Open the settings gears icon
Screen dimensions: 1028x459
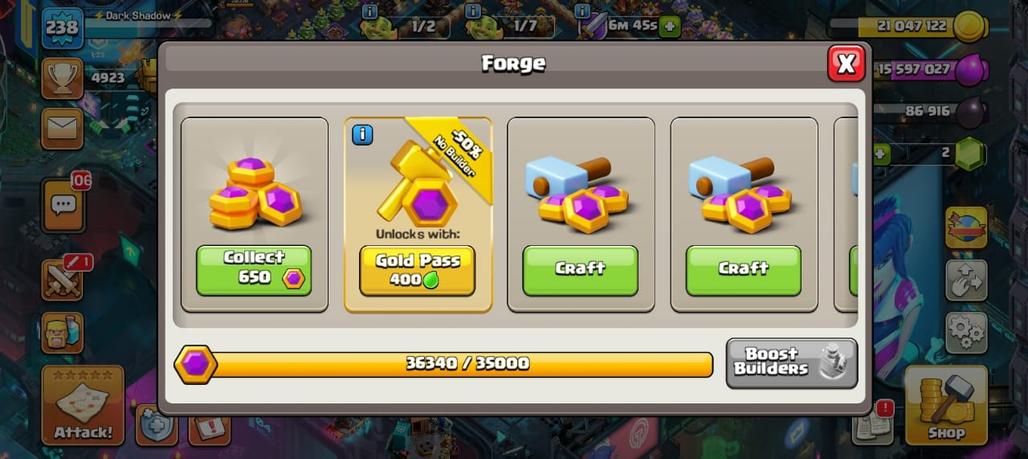966,332
